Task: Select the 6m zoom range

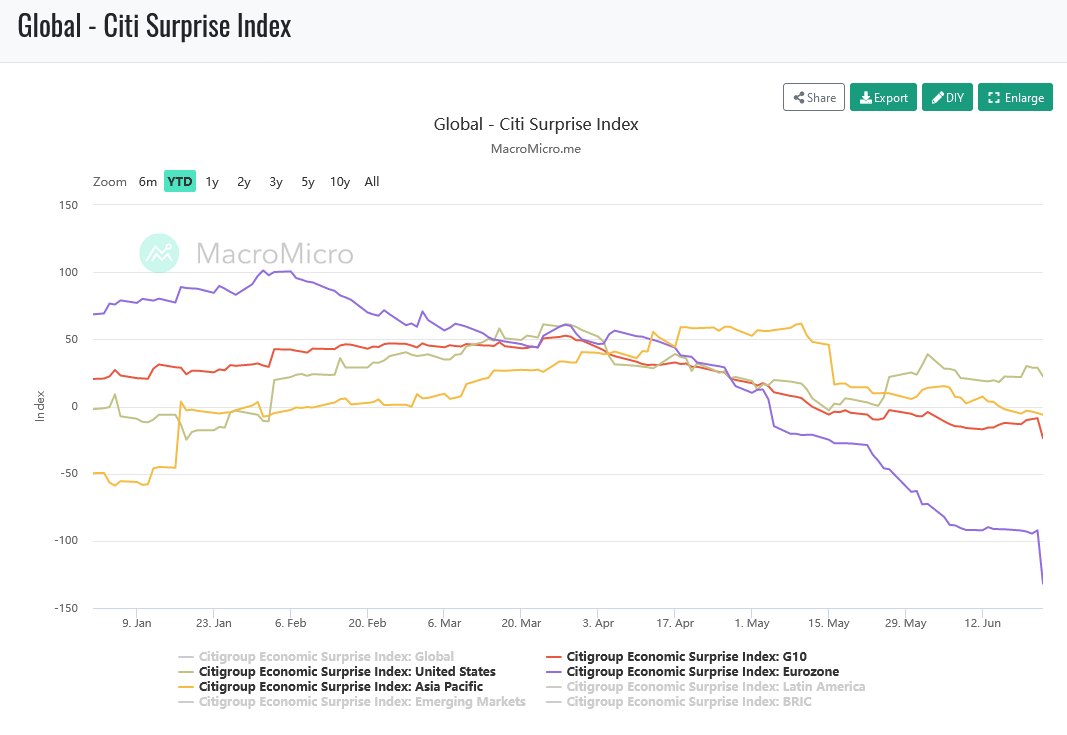Action: pyautogui.click(x=148, y=182)
